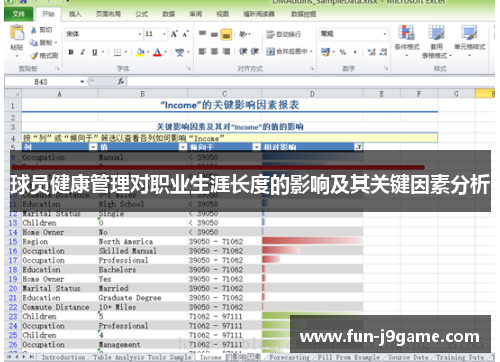Open the Fill From Example sheet tab

(349, 357)
